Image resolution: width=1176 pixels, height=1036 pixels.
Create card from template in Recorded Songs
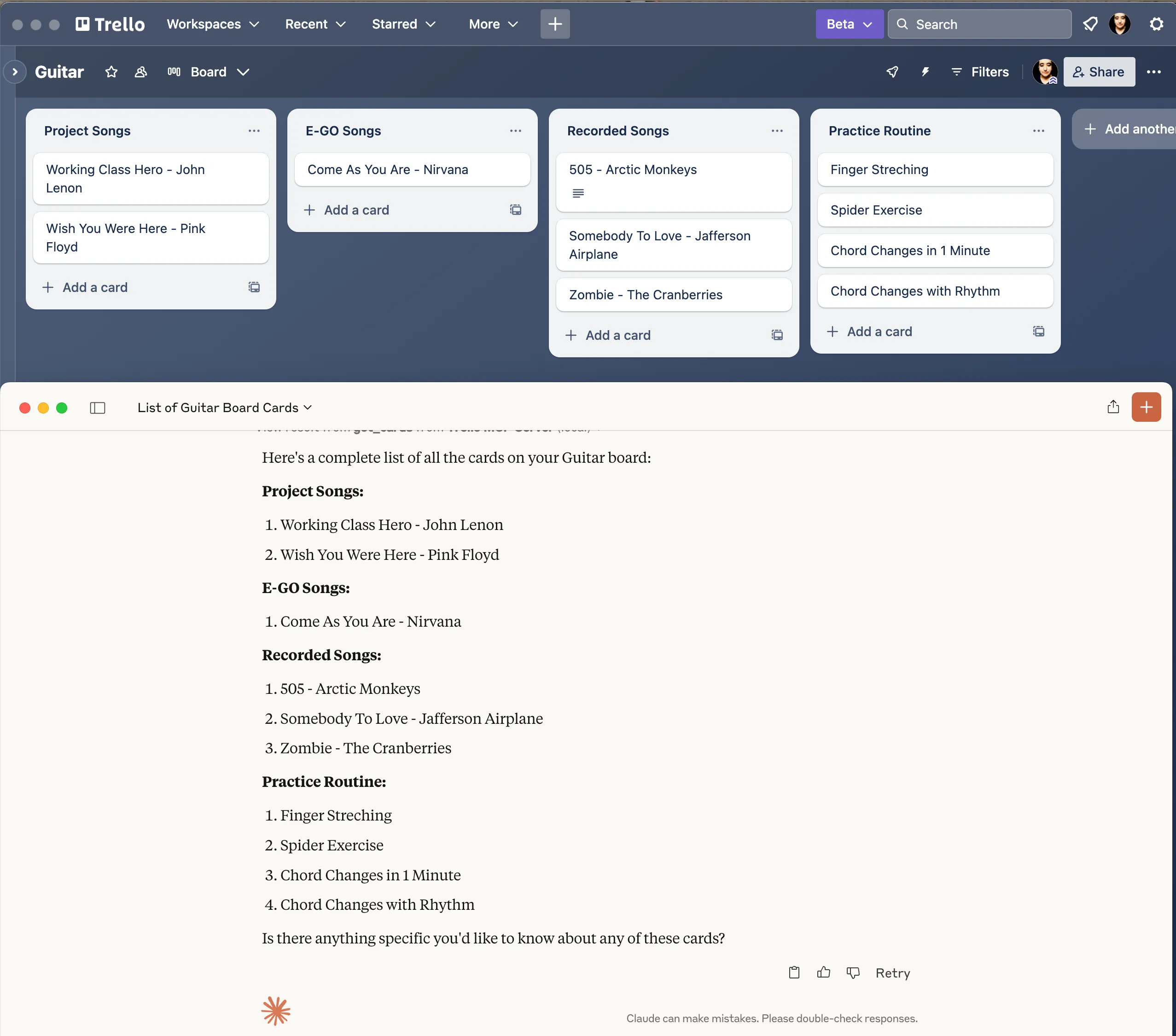[x=777, y=335]
